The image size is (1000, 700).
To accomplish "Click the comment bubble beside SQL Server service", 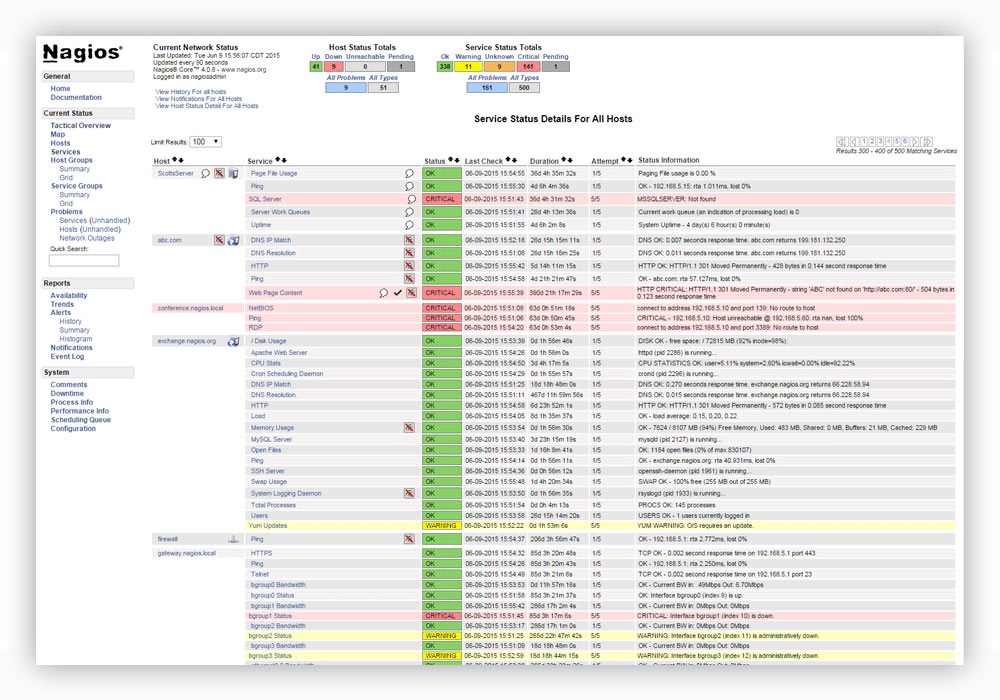I will point(412,199).
